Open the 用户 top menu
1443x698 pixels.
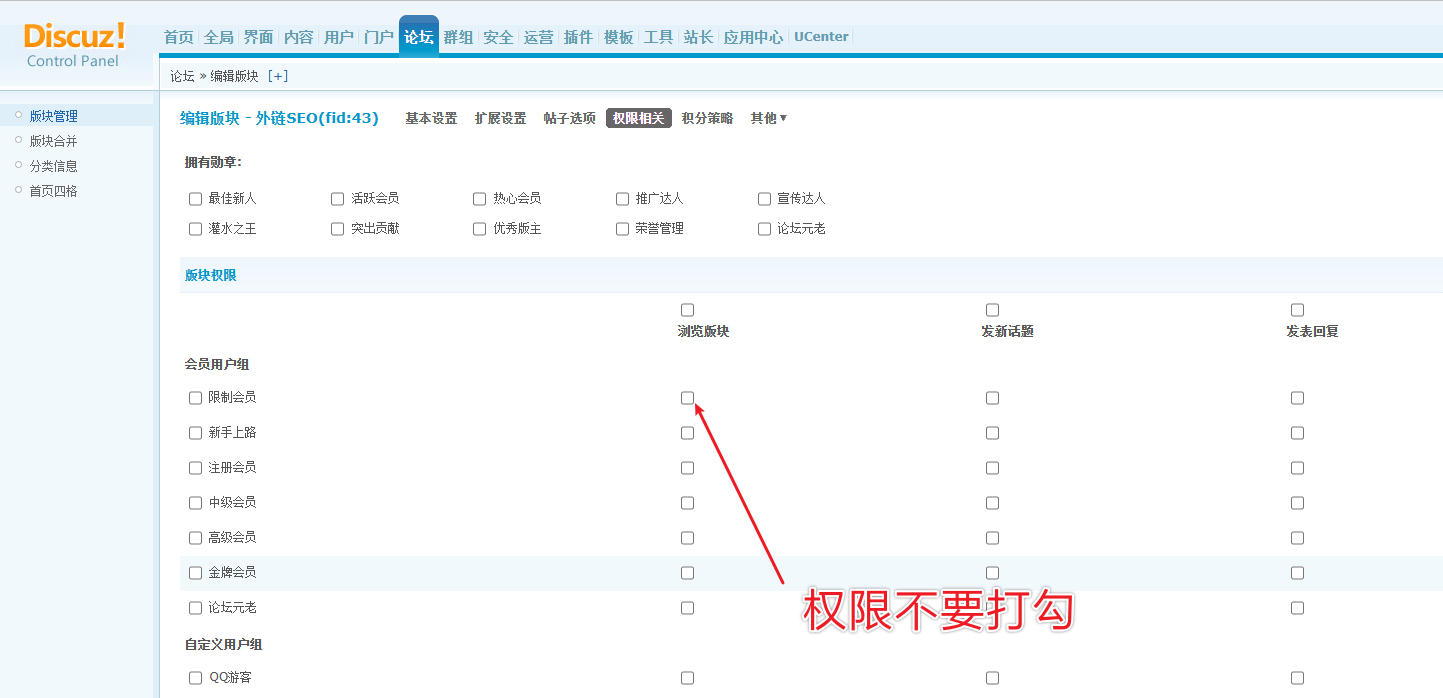[339, 37]
